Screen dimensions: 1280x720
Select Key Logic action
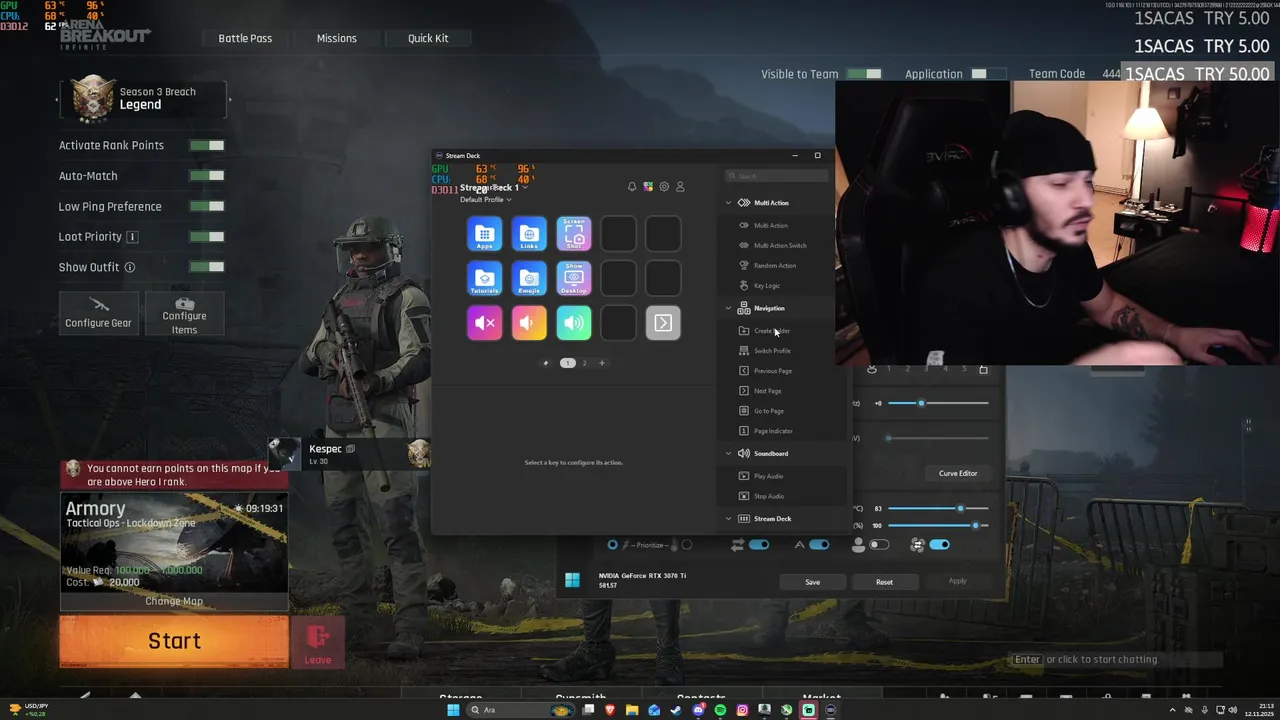767,286
